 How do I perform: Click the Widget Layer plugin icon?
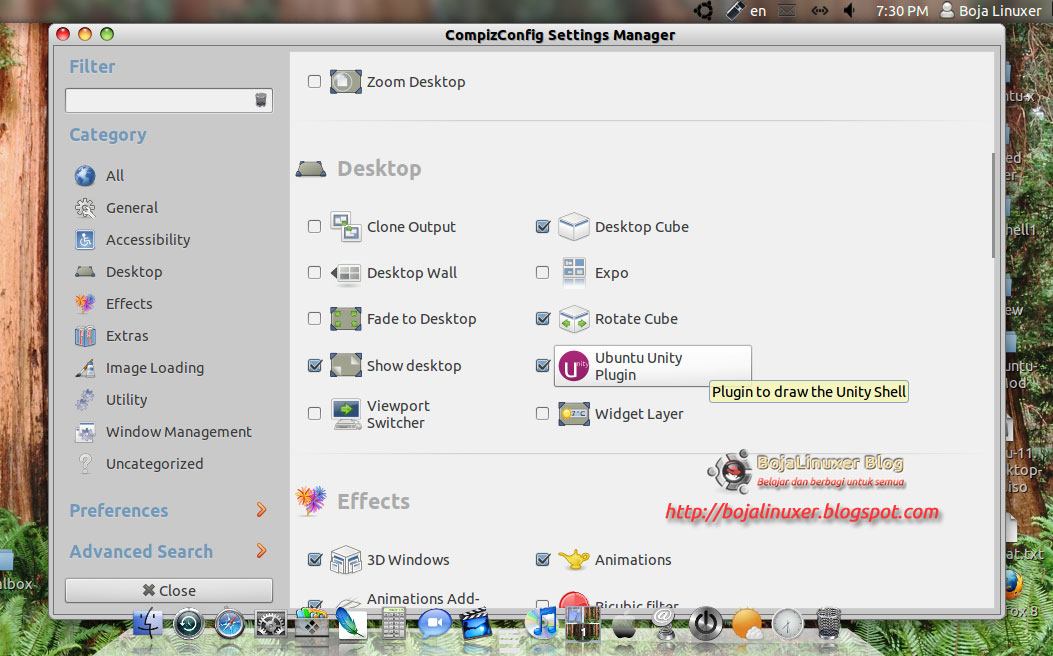pyautogui.click(x=573, y=413)
